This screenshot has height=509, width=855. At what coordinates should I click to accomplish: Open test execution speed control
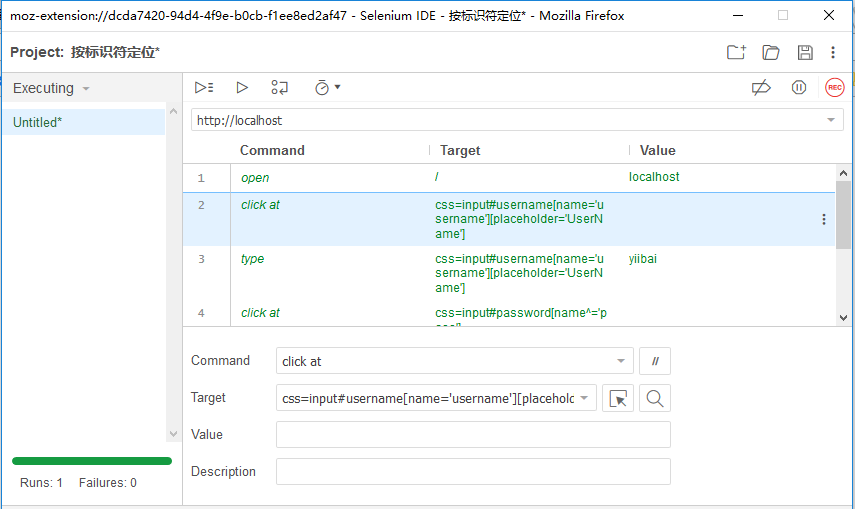pyautogui.click(x=327, y=87)
